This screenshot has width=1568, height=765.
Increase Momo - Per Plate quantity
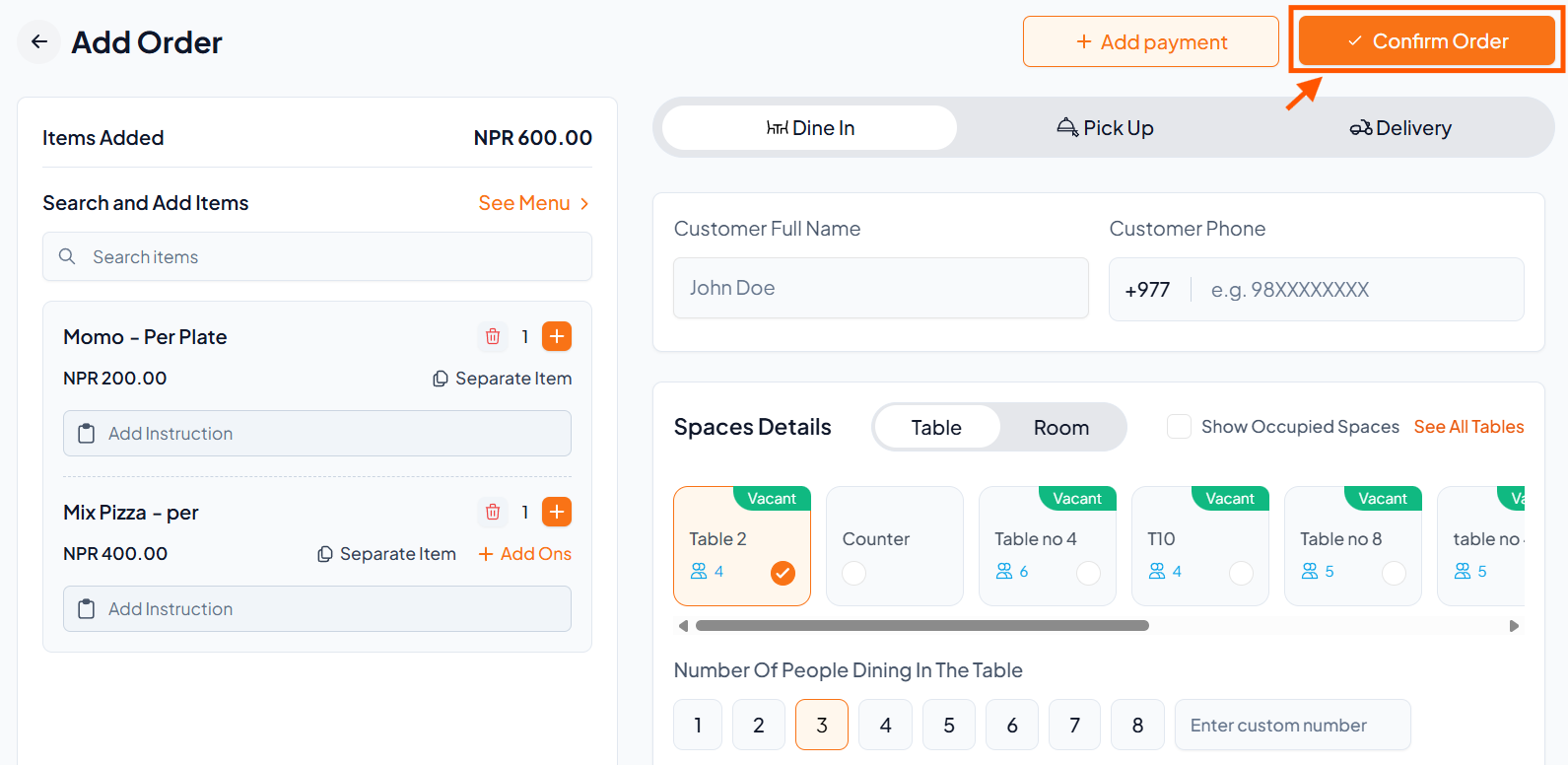point(557,337)
